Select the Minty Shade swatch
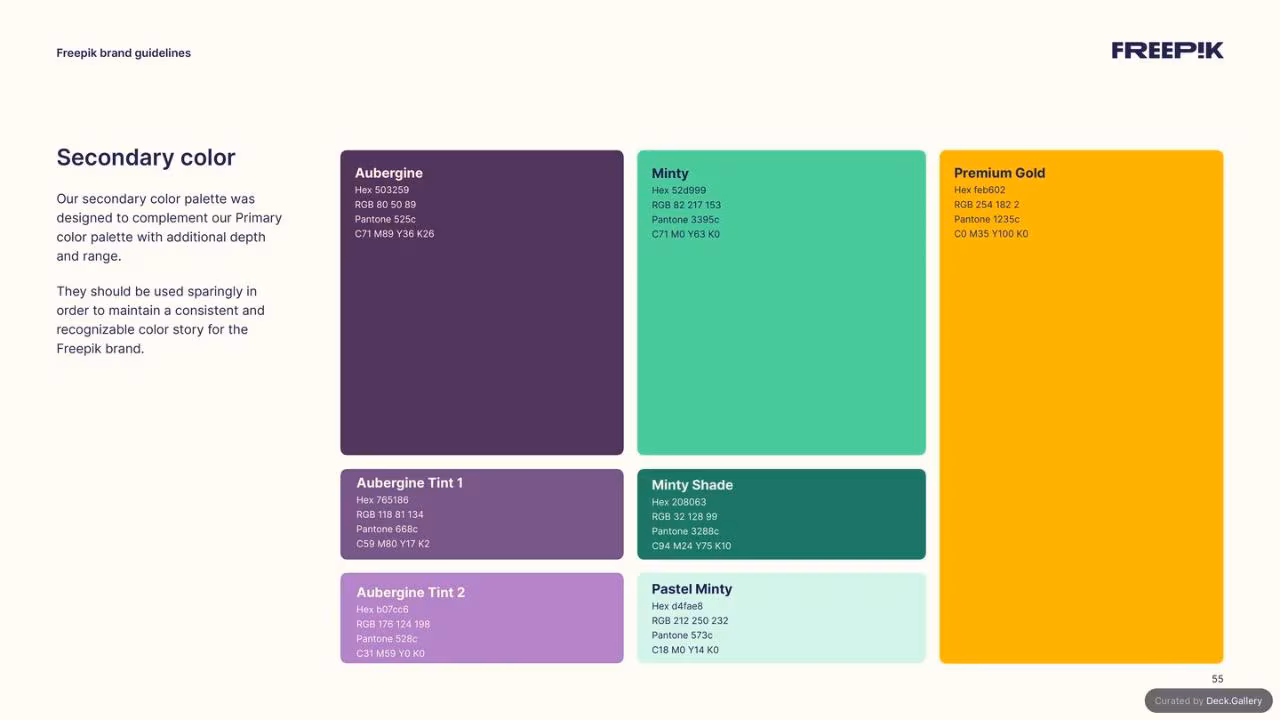 pos(781,514)
